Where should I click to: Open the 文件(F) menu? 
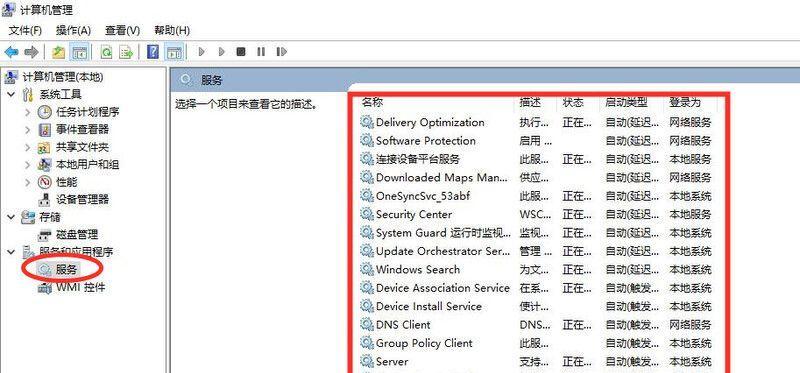pos(25,30)
